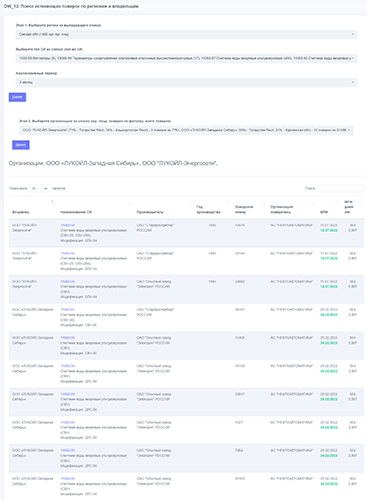Click the page title about expiring verifications search
The image size is (367, 500).
(x=71, y=6)
